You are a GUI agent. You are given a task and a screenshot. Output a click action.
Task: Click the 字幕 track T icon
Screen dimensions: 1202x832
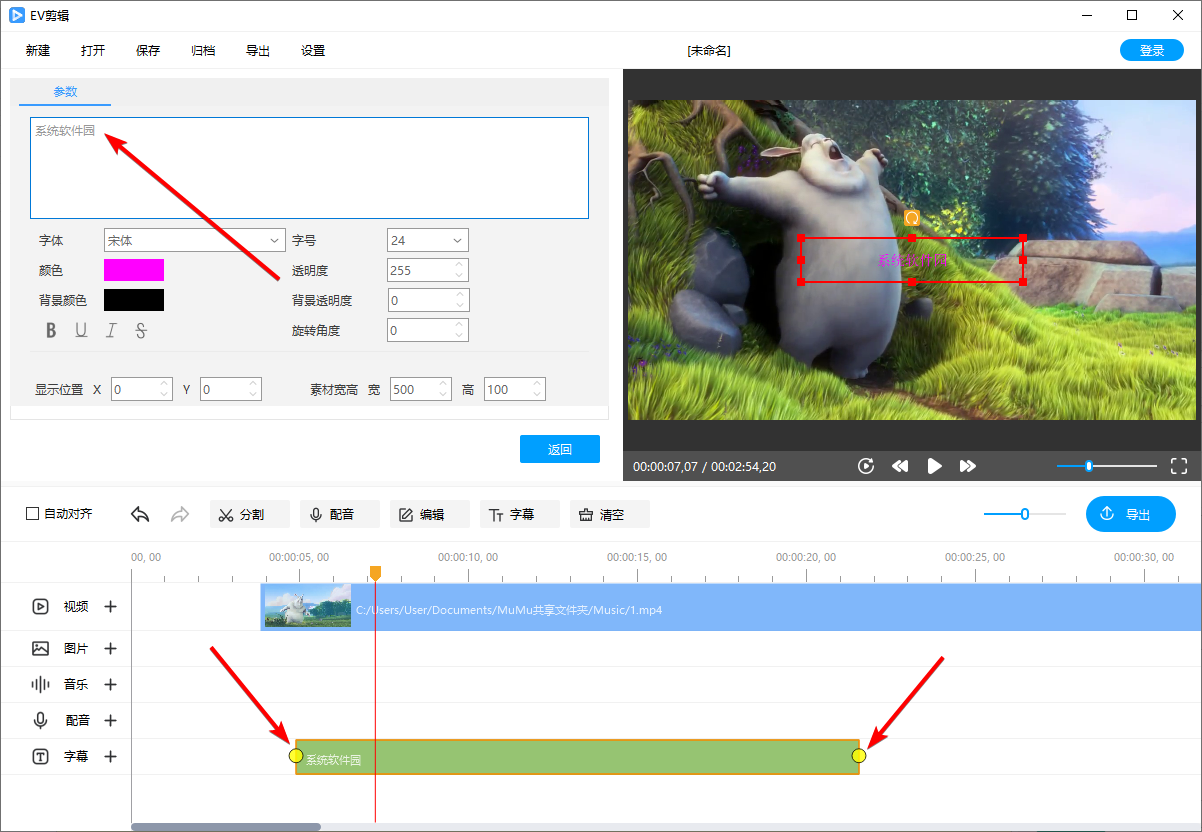pos(40,756)
